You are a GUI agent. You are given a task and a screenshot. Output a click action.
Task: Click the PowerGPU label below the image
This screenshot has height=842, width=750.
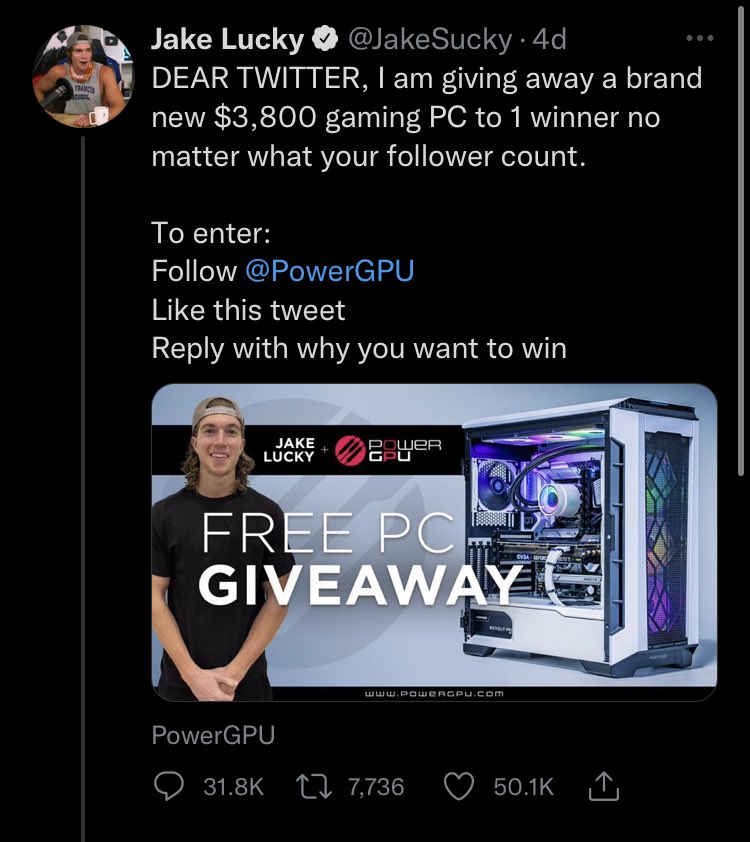point(213,735)
